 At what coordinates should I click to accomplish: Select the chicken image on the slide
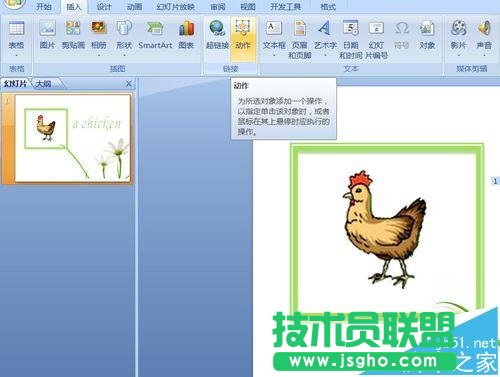click(385, 230)
